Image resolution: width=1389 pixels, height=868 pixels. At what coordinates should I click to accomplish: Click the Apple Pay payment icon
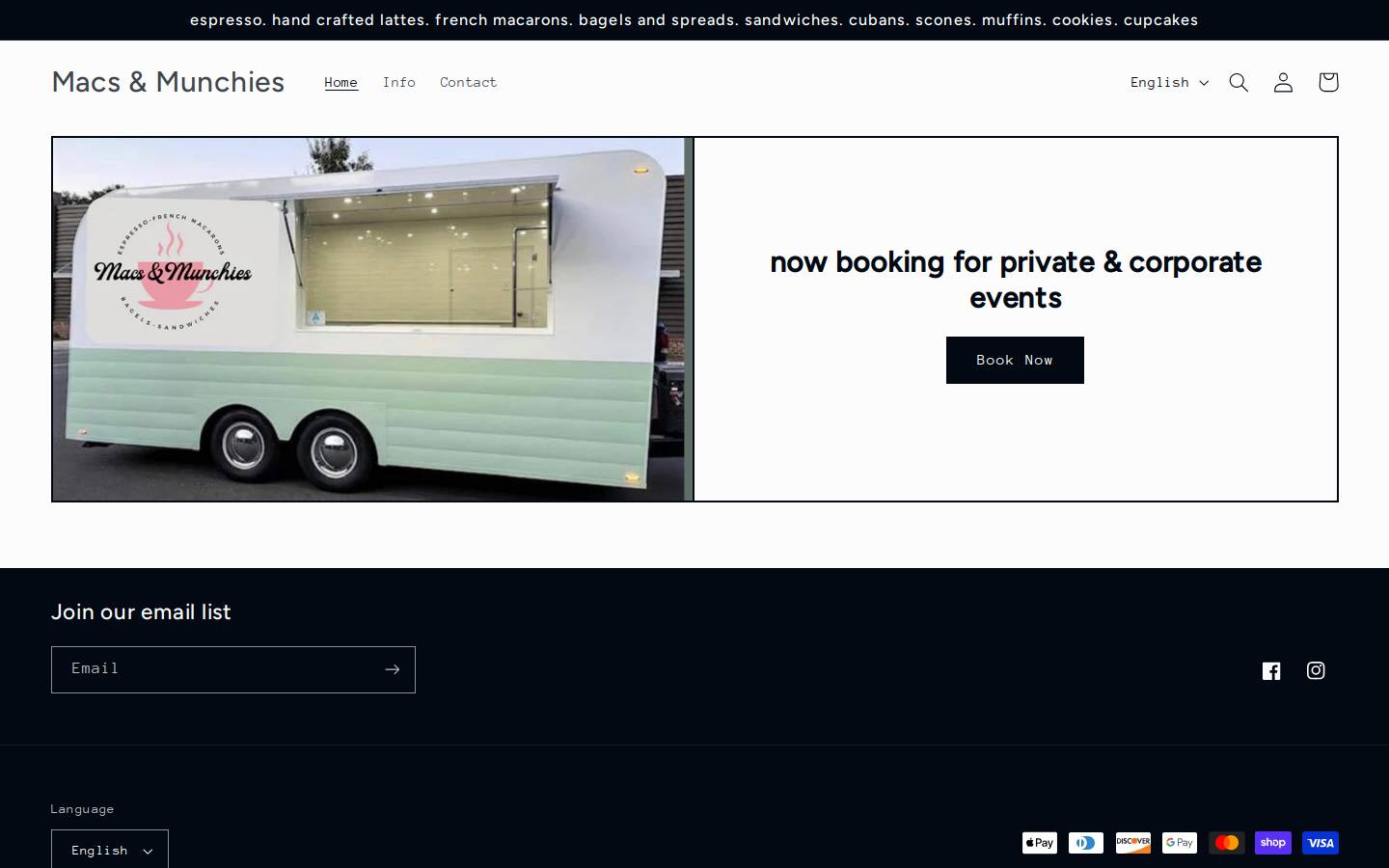tap(1040, 843)
